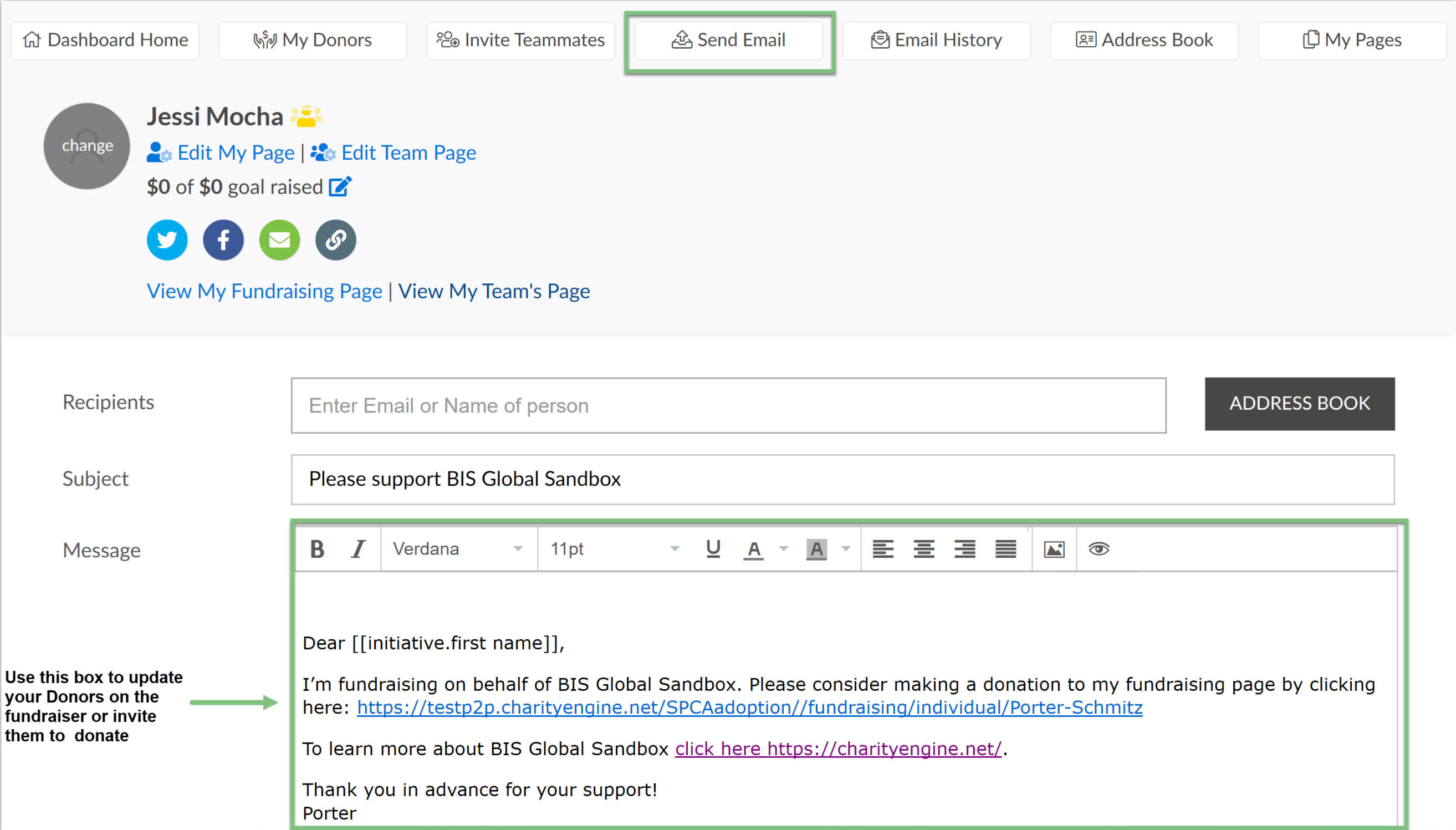Switch to the Email History tab
The image size is (1456, 830).
tap(936, 40)
